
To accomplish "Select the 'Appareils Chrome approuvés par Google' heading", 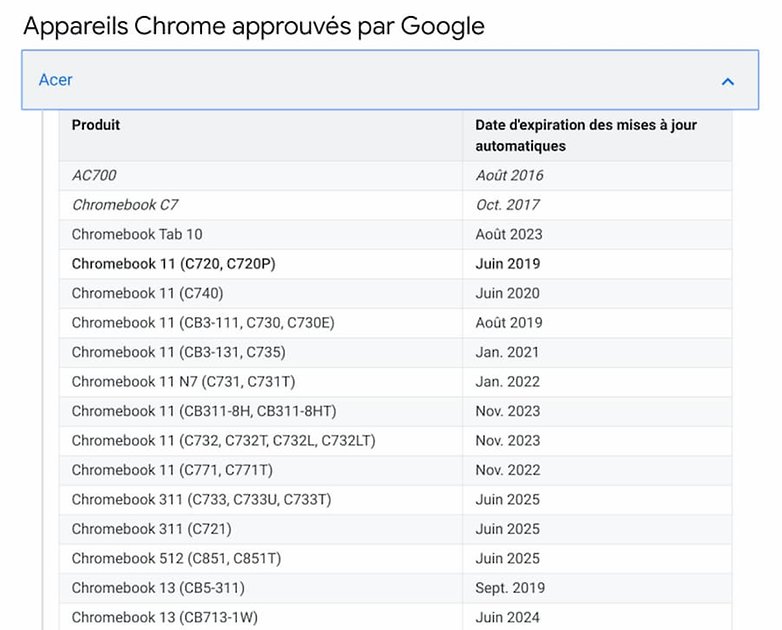I will [x=254, y=26].
